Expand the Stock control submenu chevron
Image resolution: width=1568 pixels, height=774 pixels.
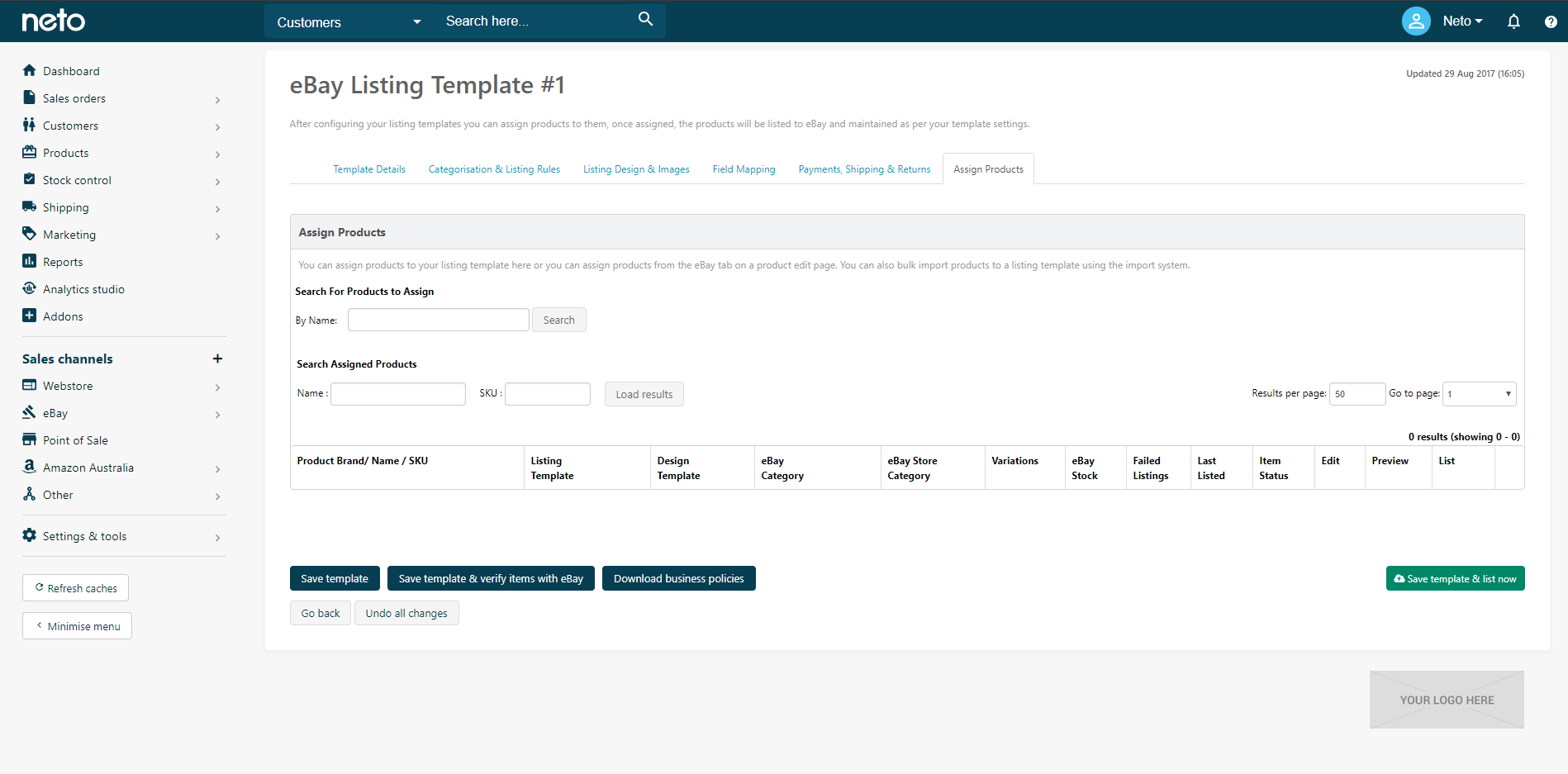coord(217,182)
